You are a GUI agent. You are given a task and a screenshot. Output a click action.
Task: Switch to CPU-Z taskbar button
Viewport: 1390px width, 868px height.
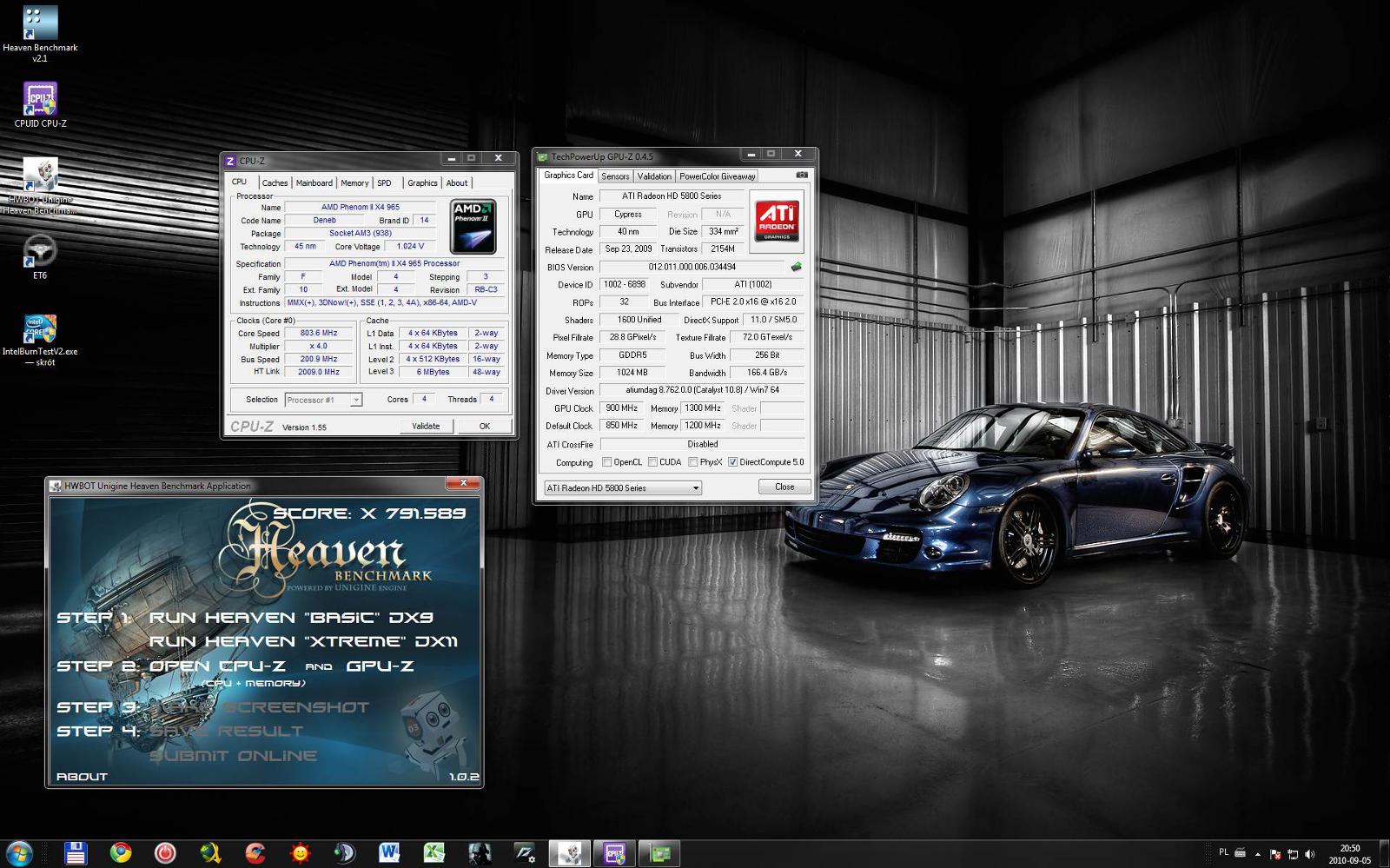click(615, 853)
